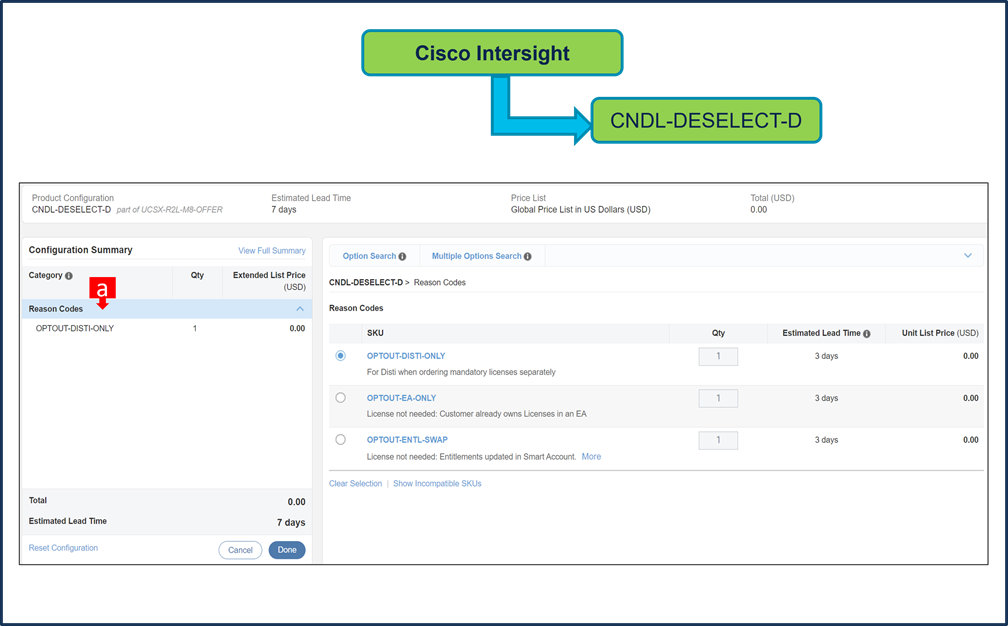Viewport: 1008px width, 626px height.
Task: Expand the search panel chevron at right
Action: pyautogui.click(x=968, y=256)
